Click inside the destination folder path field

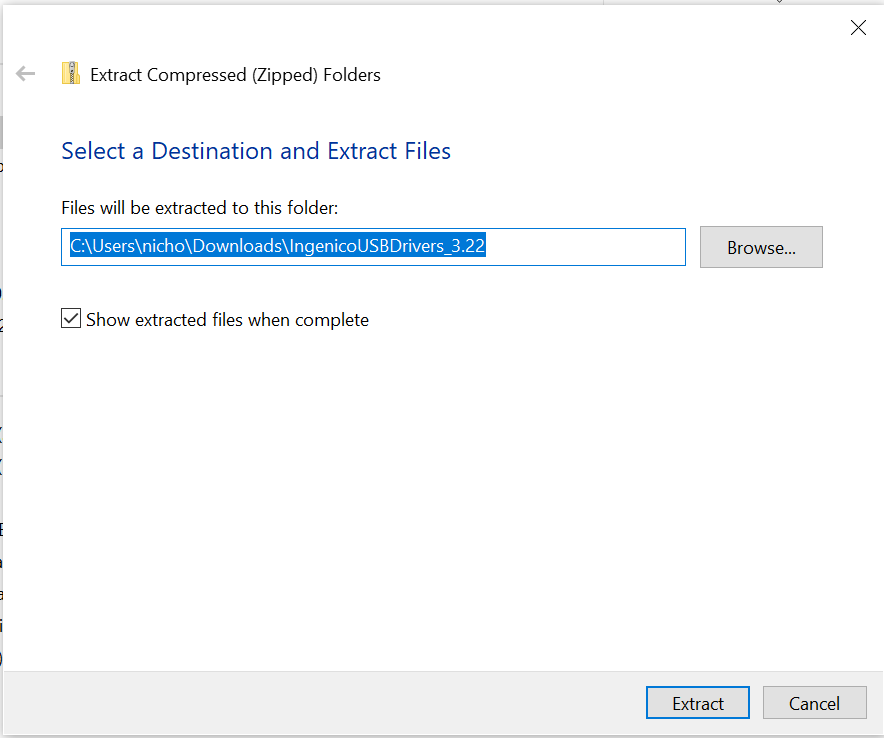(373, 247)
